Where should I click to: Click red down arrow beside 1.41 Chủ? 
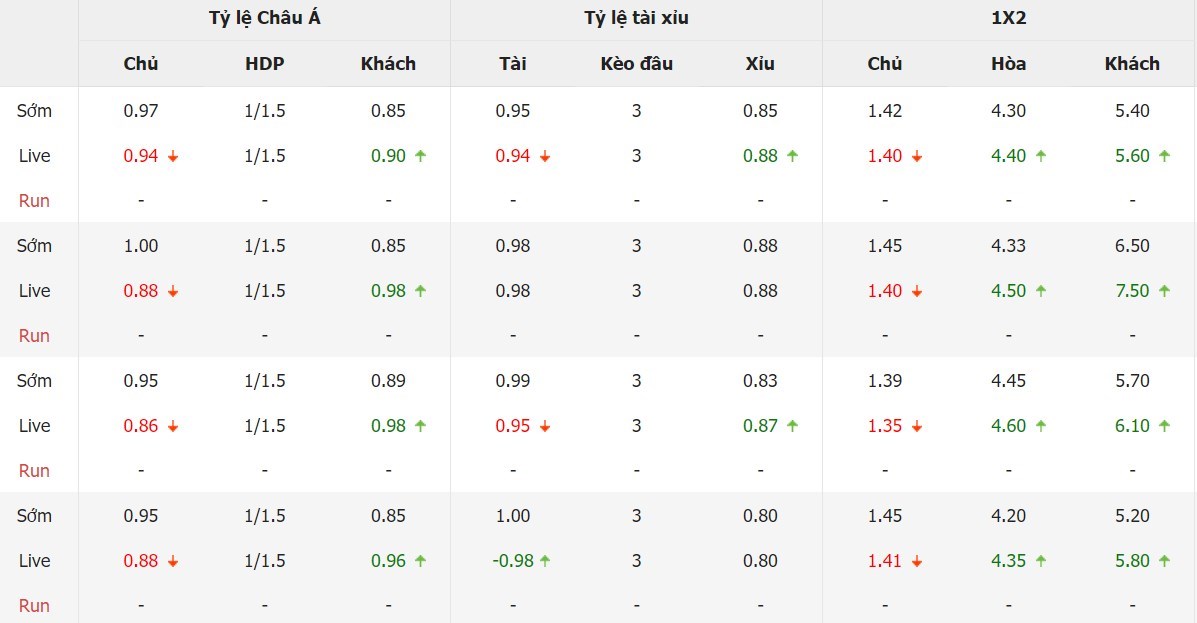[916, 562]
